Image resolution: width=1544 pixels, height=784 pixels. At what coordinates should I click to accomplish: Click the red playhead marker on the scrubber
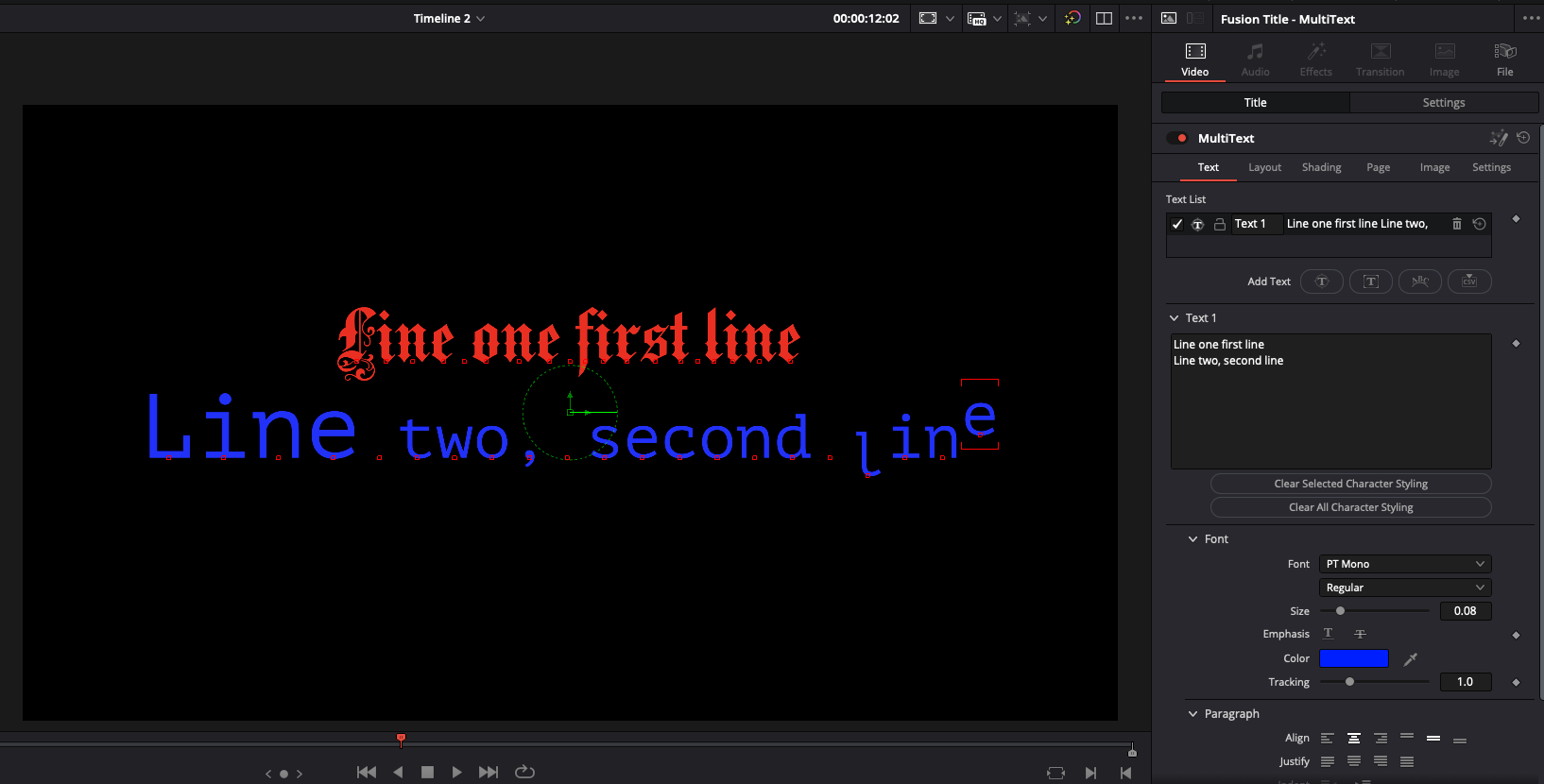click(401, 739)
